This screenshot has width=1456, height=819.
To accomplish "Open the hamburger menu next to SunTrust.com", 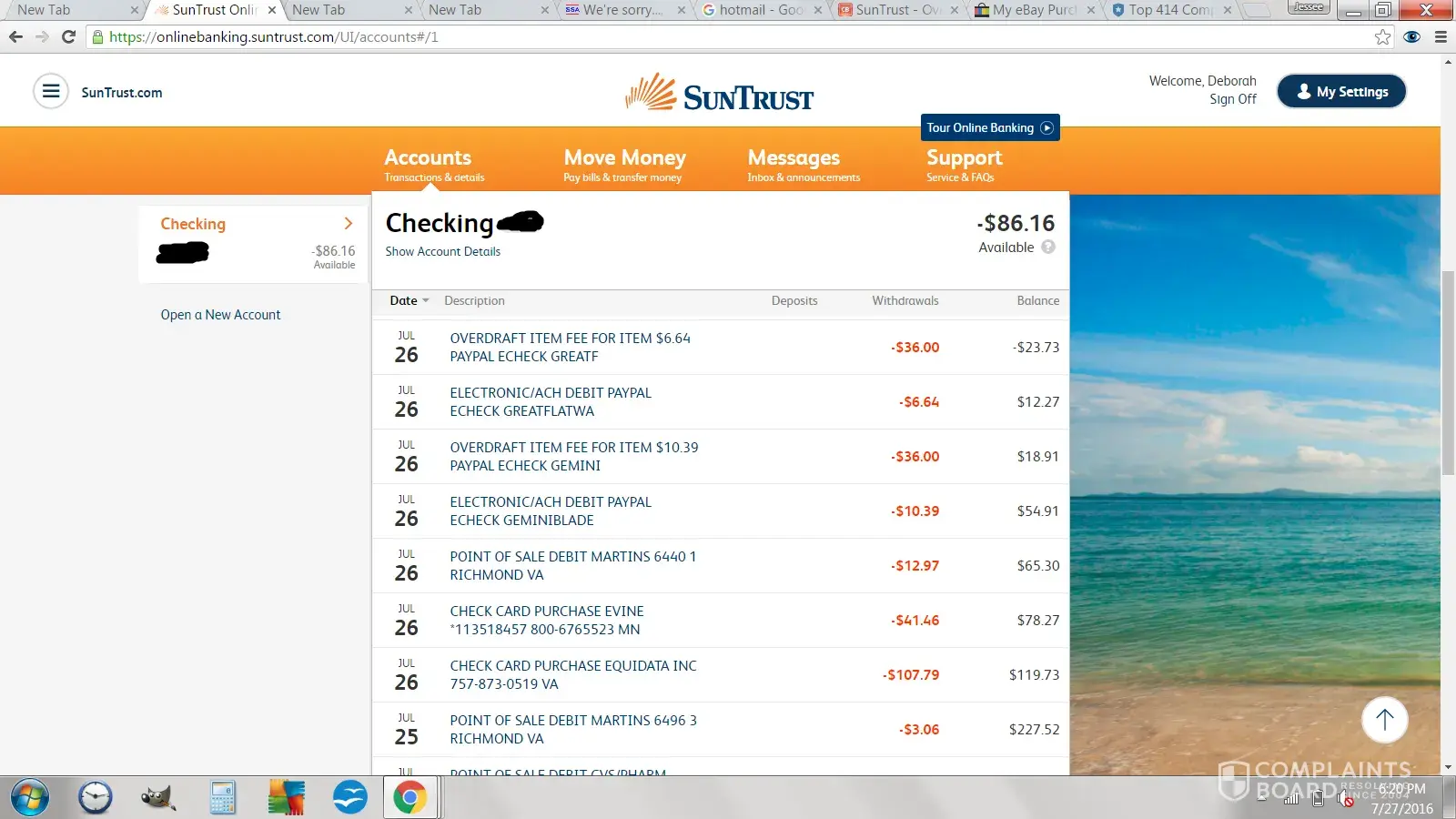I will [x=51, y=92].
